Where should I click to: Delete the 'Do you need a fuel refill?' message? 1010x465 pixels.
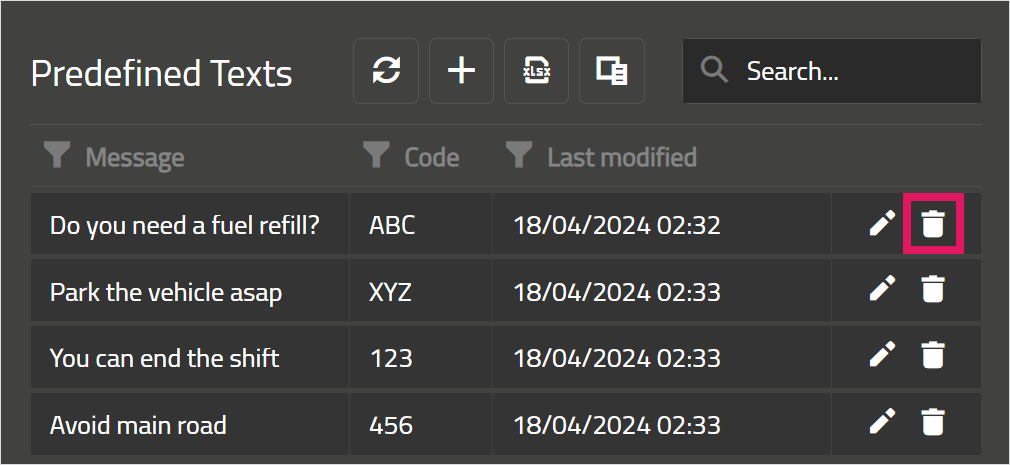coord(933,223)
